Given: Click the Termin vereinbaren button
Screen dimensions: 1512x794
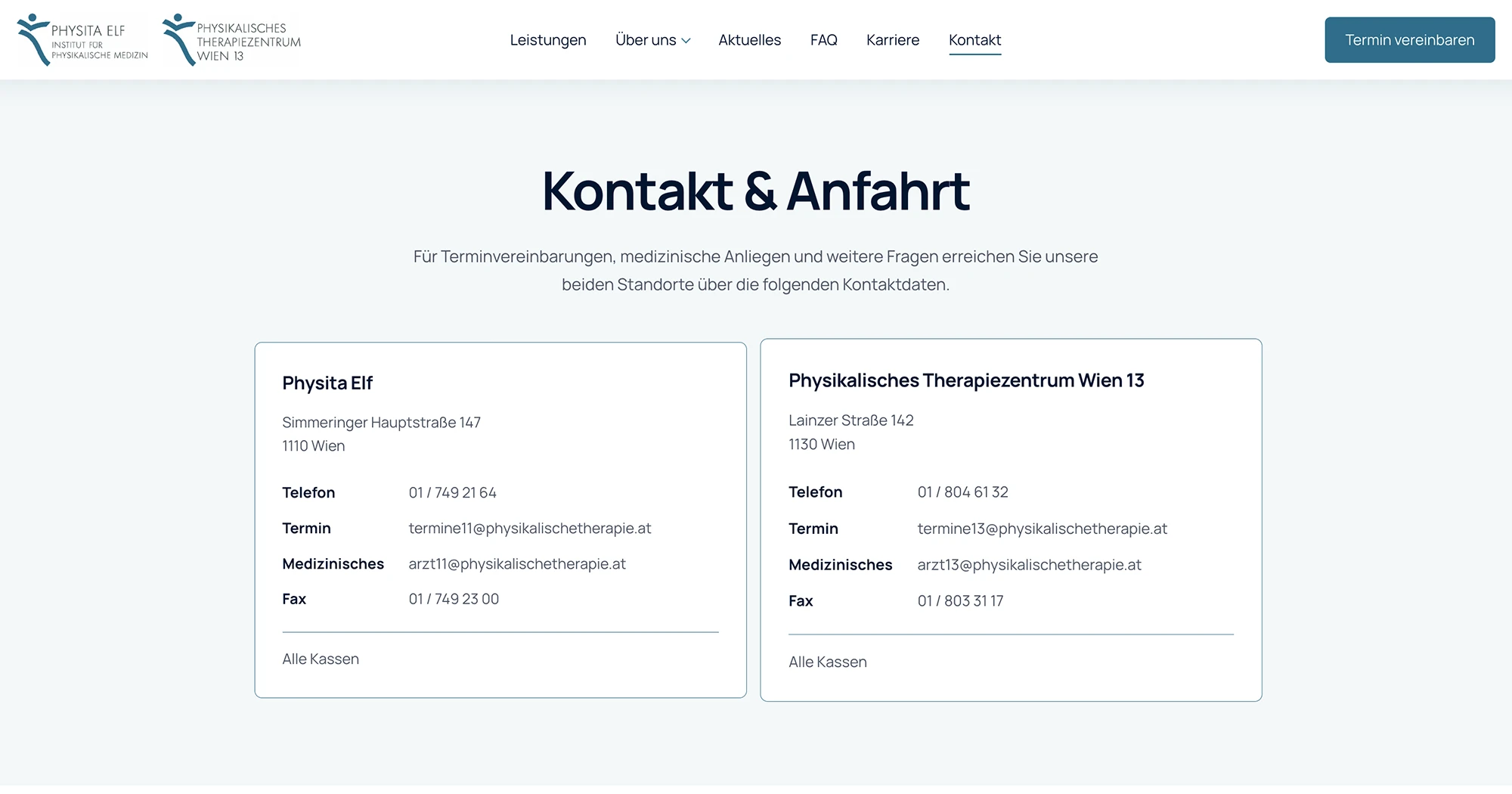Looking at the screenshot, I should (1410, 40).
